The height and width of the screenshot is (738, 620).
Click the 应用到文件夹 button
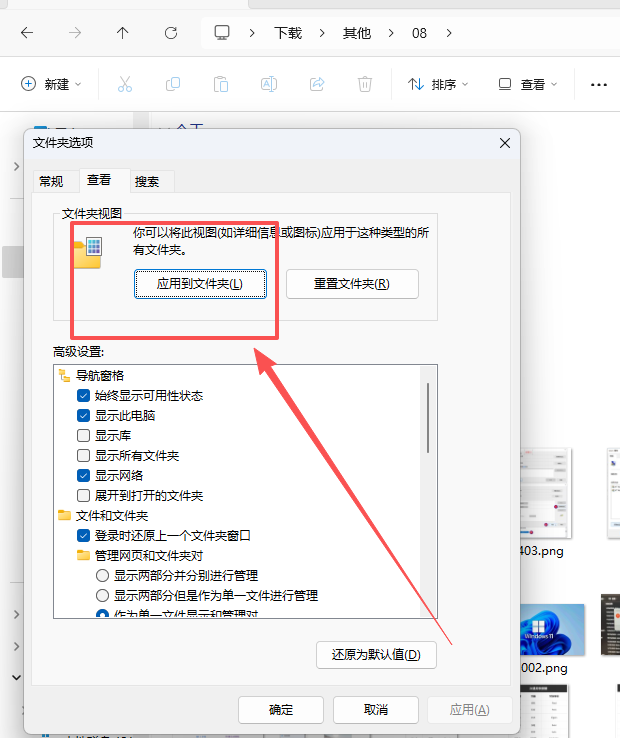point(200,284)
